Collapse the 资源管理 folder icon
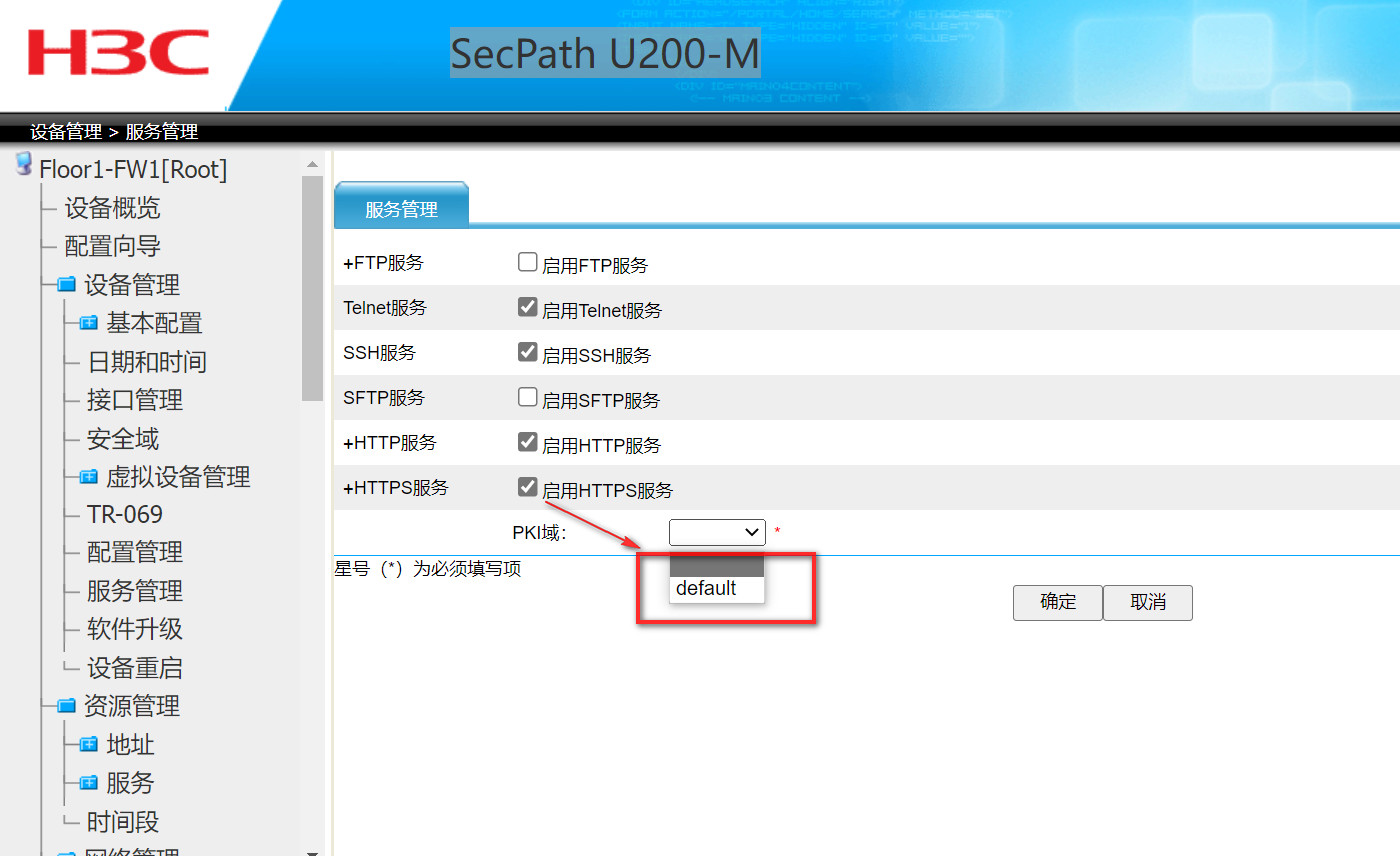Viewport: 1400px width, 856px height. [x=67, y=706]
